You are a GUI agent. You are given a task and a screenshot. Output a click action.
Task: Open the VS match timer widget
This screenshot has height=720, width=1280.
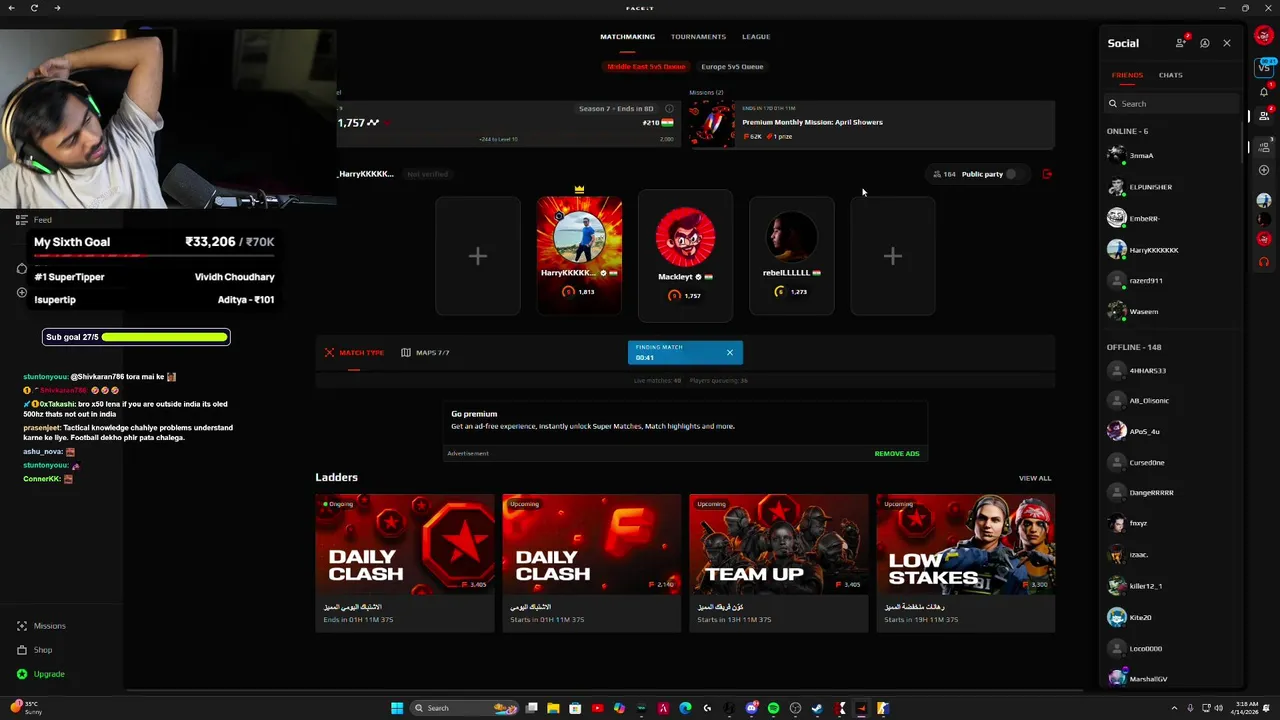tap(1264, 67)
